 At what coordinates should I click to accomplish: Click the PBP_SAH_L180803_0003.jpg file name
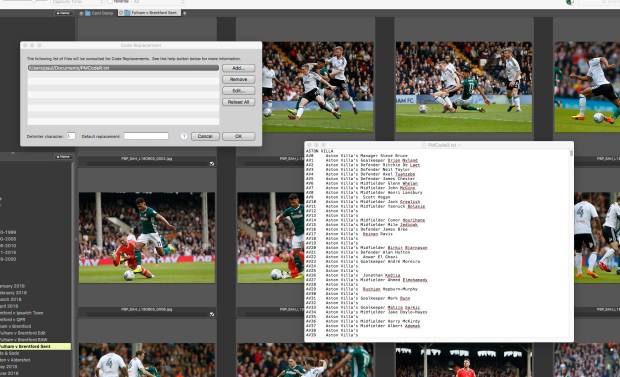point(146,159)
